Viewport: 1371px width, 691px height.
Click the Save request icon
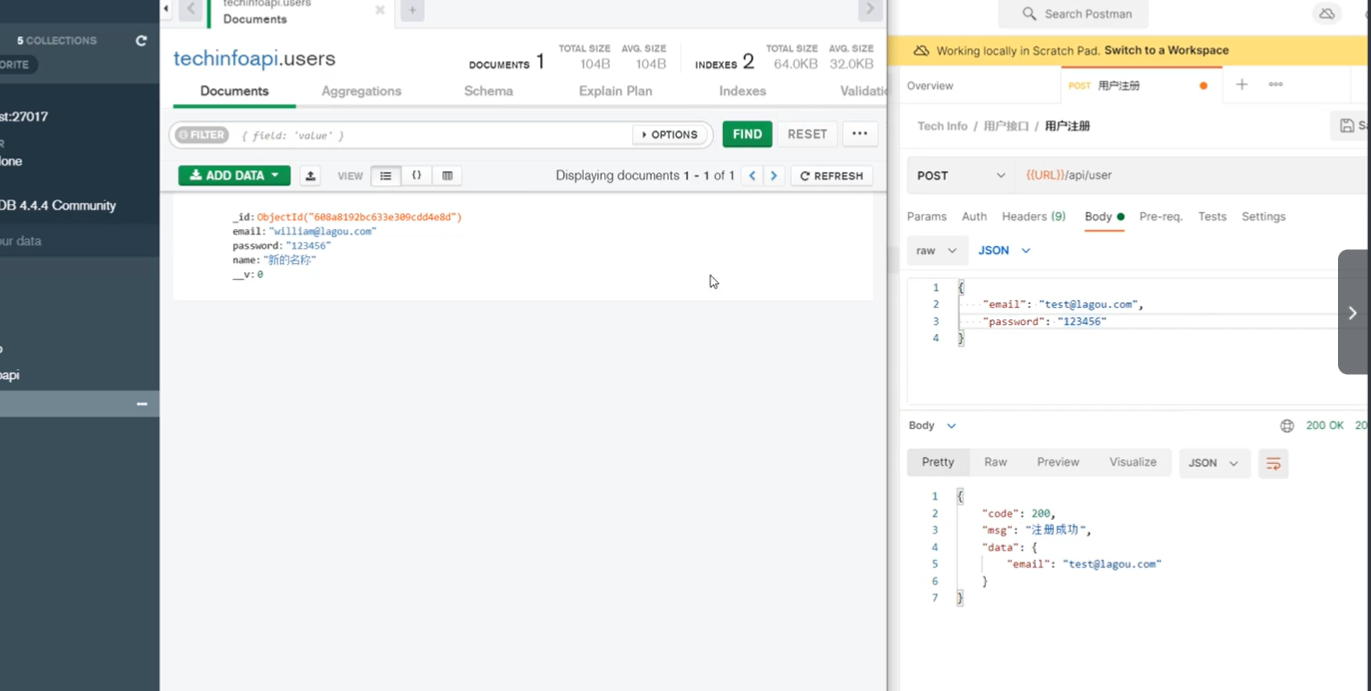(1348, 126)
